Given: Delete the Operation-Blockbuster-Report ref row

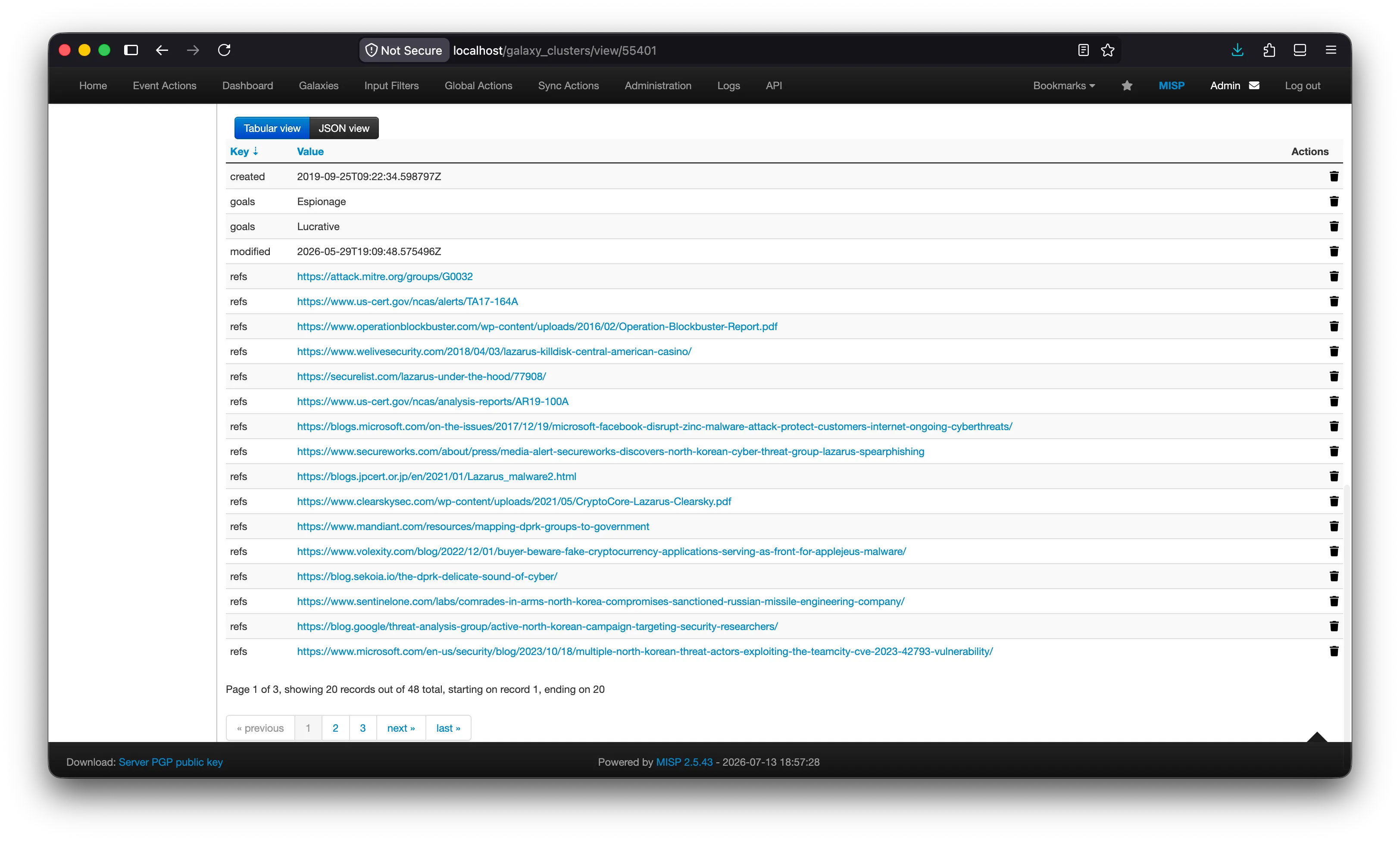Looking at the screenshot, I should [x=1334, y=326].
